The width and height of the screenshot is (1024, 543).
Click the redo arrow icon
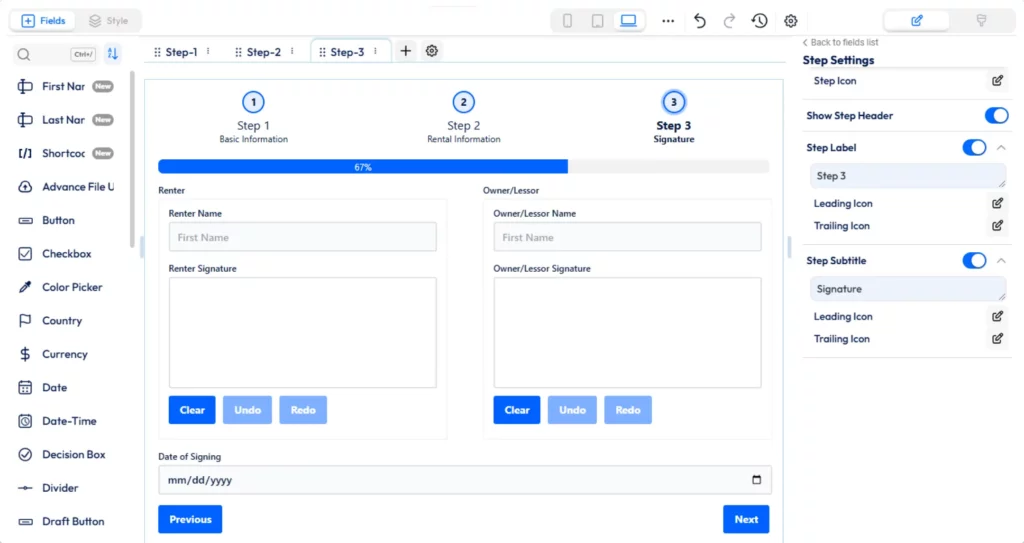[729, 21]
